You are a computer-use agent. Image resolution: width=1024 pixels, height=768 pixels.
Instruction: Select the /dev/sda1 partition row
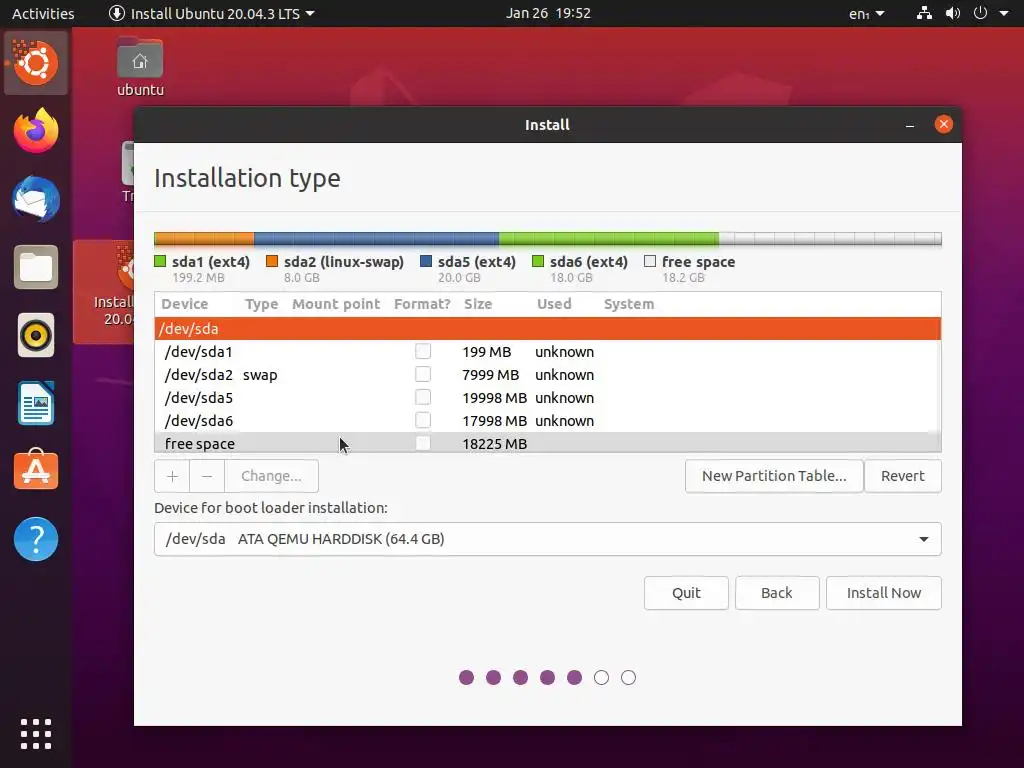click(x=547, y=351)
